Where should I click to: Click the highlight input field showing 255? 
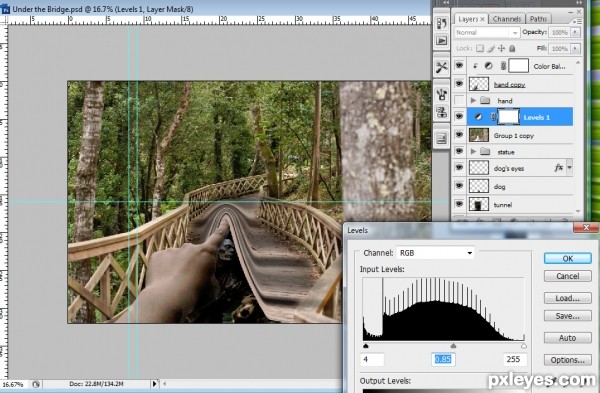[x=515, y=359]
